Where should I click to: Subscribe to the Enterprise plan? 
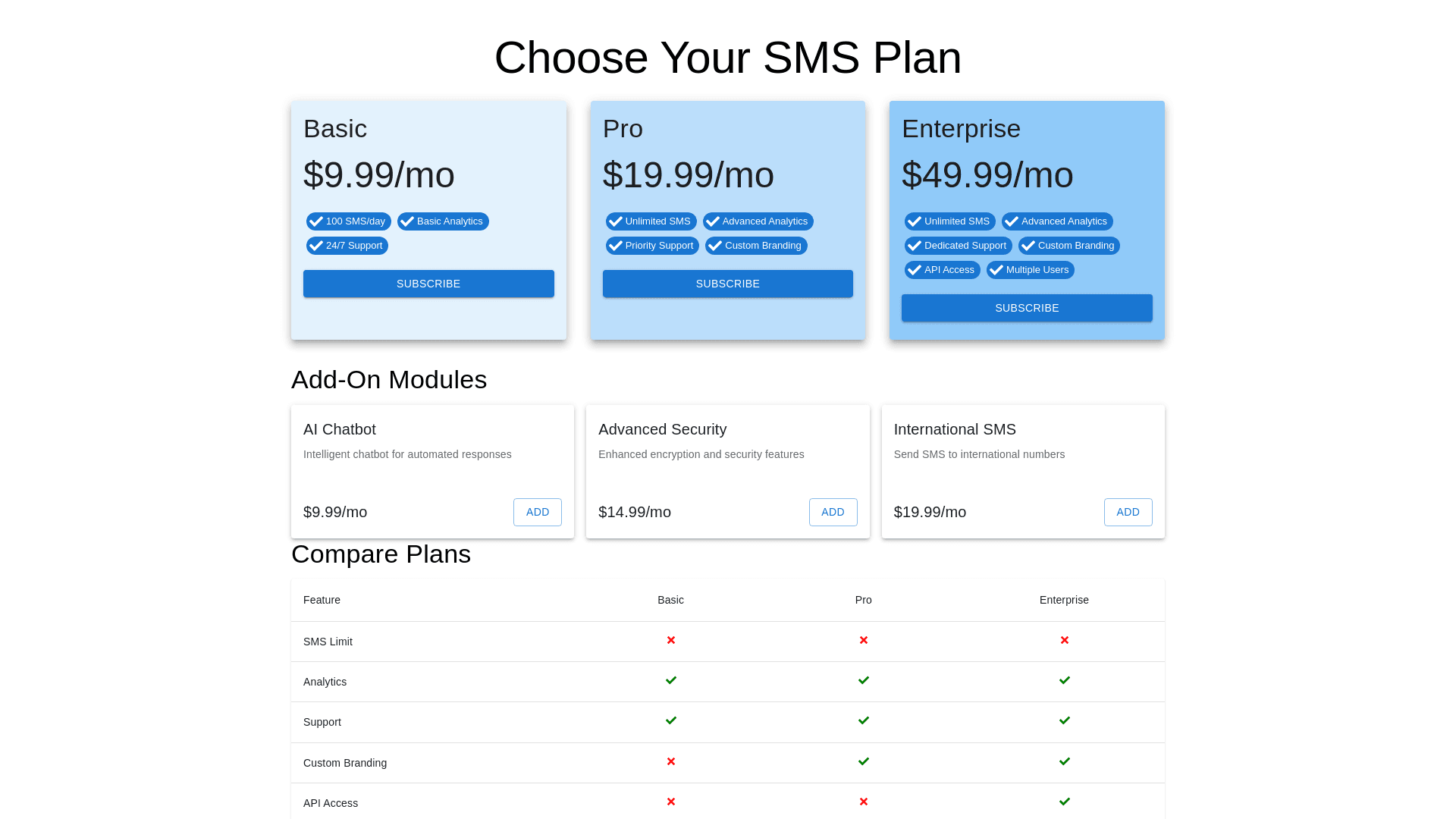point(1027,308)
